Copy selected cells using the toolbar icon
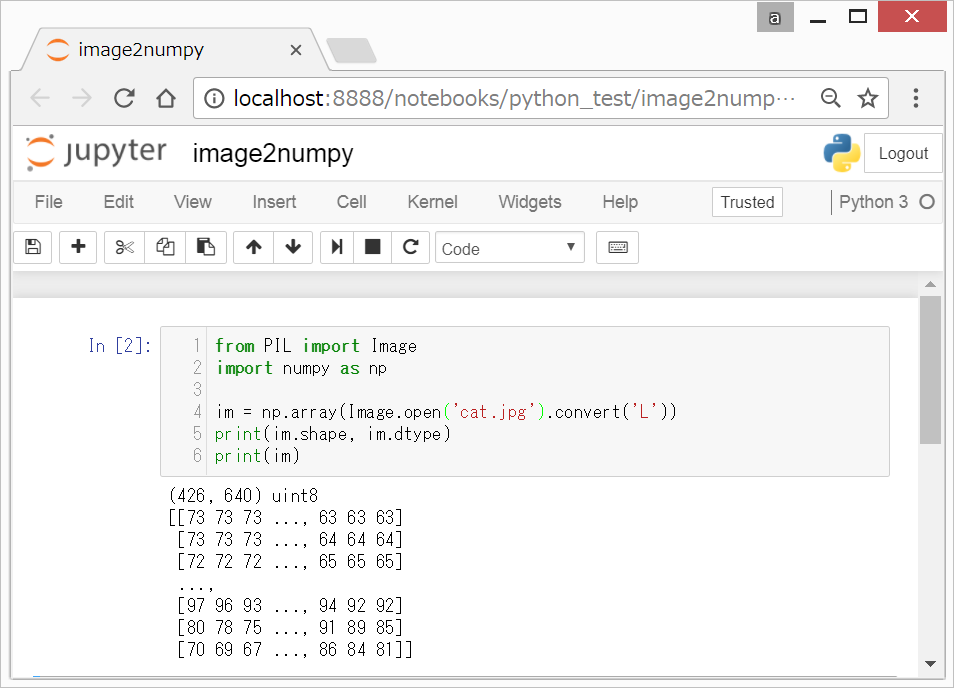This screenshot has width=954, height=688. pos(165,248)
